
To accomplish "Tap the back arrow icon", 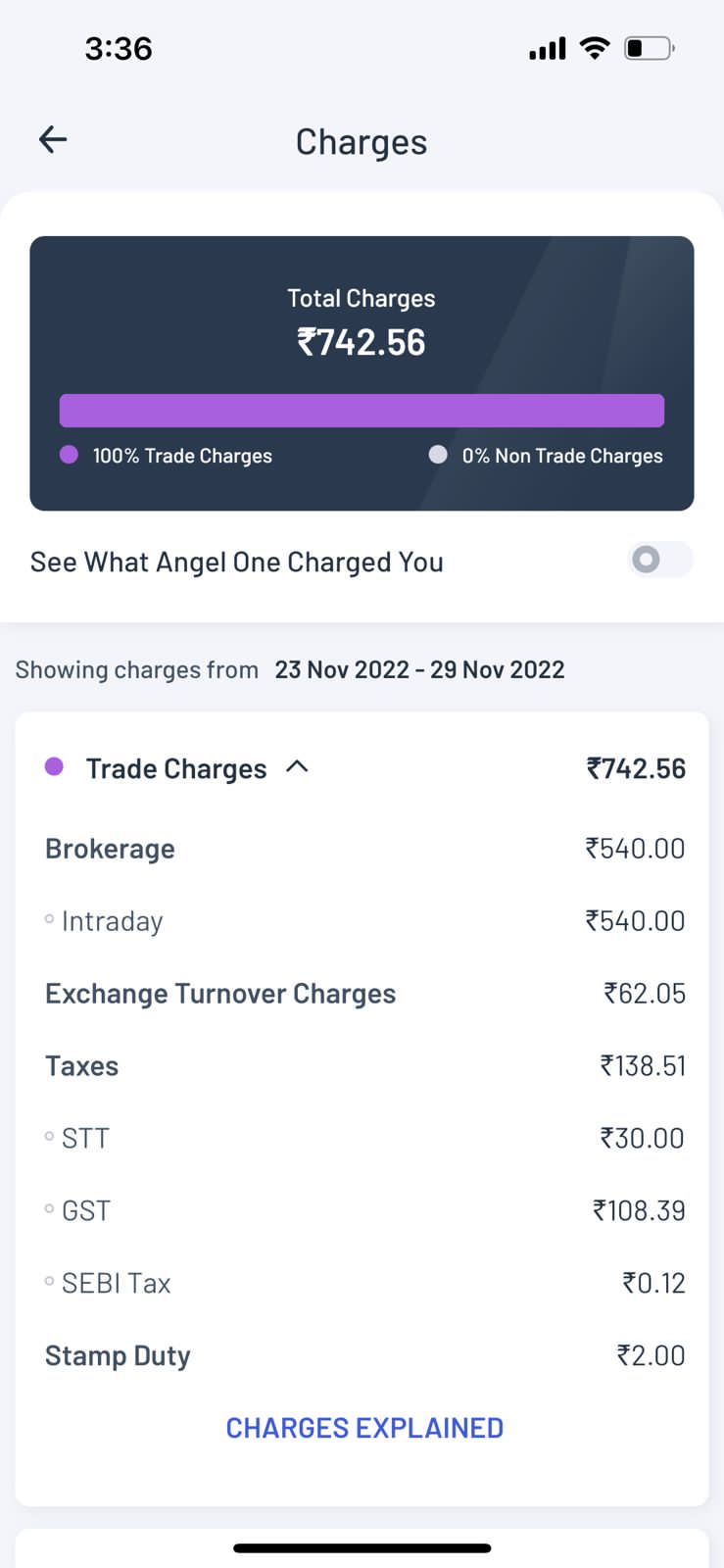I will (53, 140).
